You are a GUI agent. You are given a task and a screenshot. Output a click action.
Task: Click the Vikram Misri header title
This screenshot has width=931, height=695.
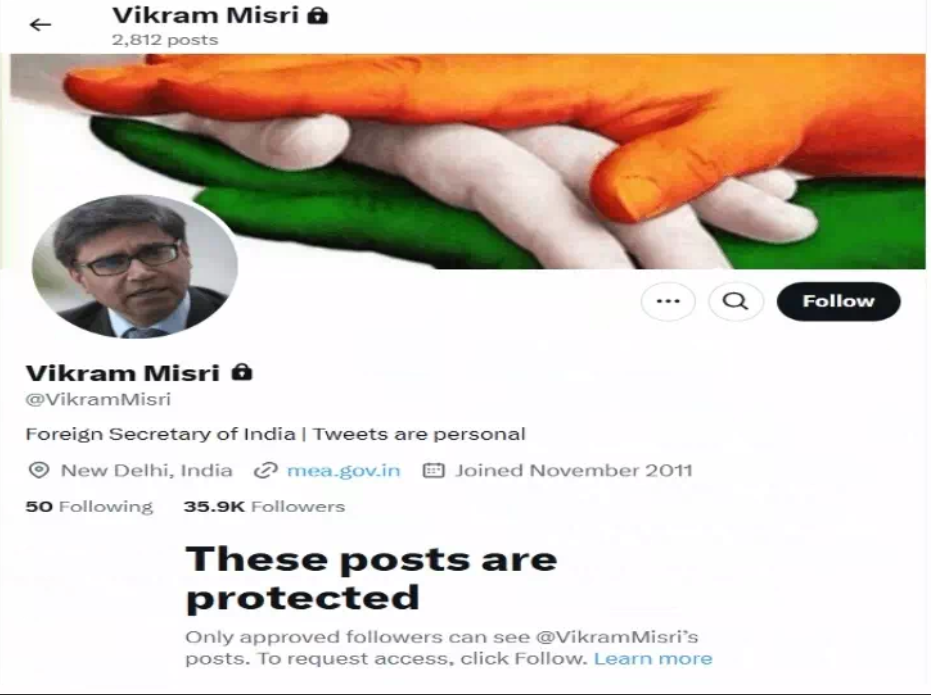pyautogui.click(x=205, y=15)
